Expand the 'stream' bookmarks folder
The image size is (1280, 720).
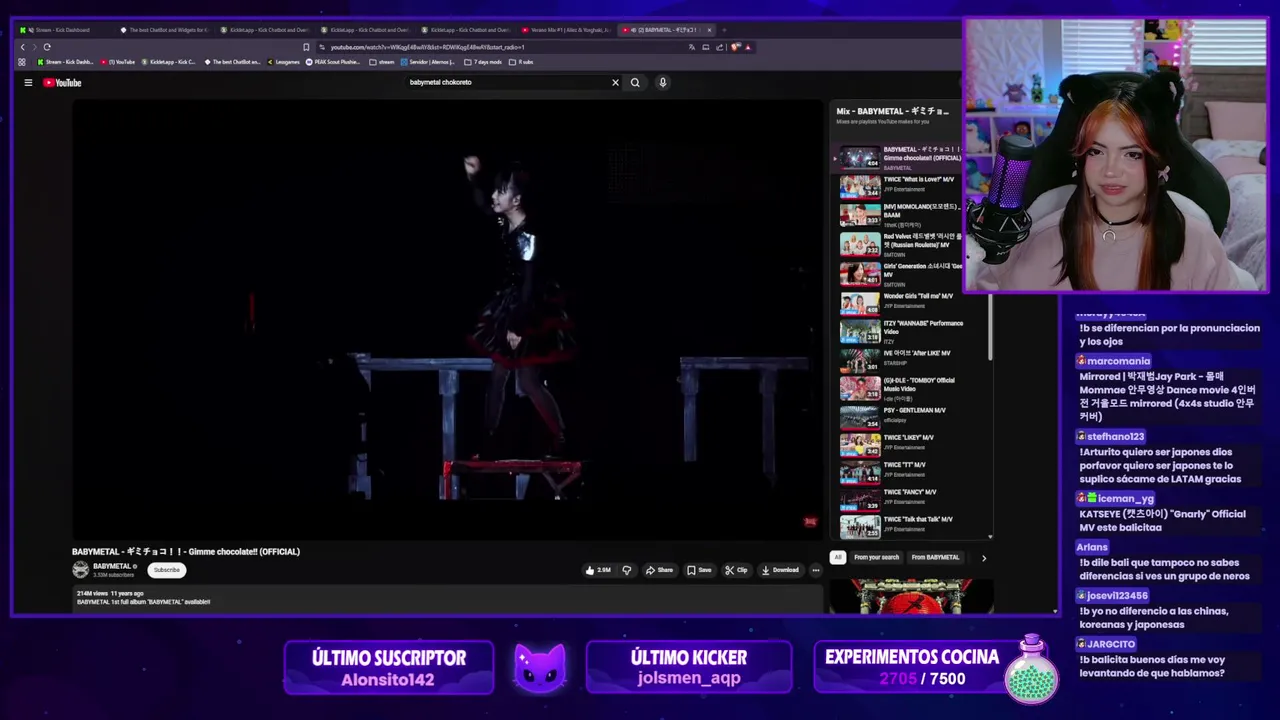382,62
